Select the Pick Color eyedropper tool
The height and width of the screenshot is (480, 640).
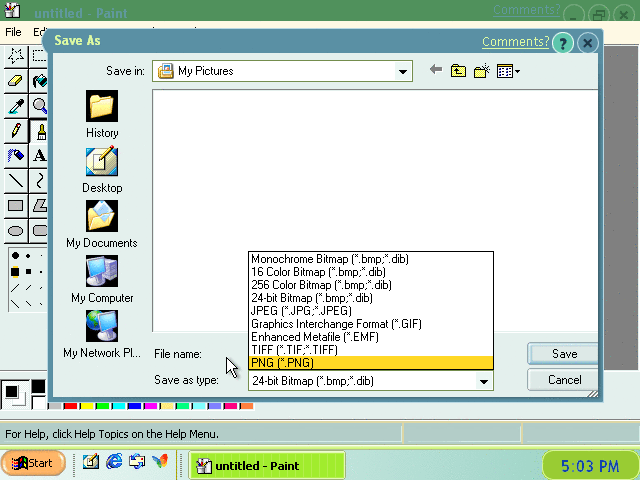click(x=16, y=106)
